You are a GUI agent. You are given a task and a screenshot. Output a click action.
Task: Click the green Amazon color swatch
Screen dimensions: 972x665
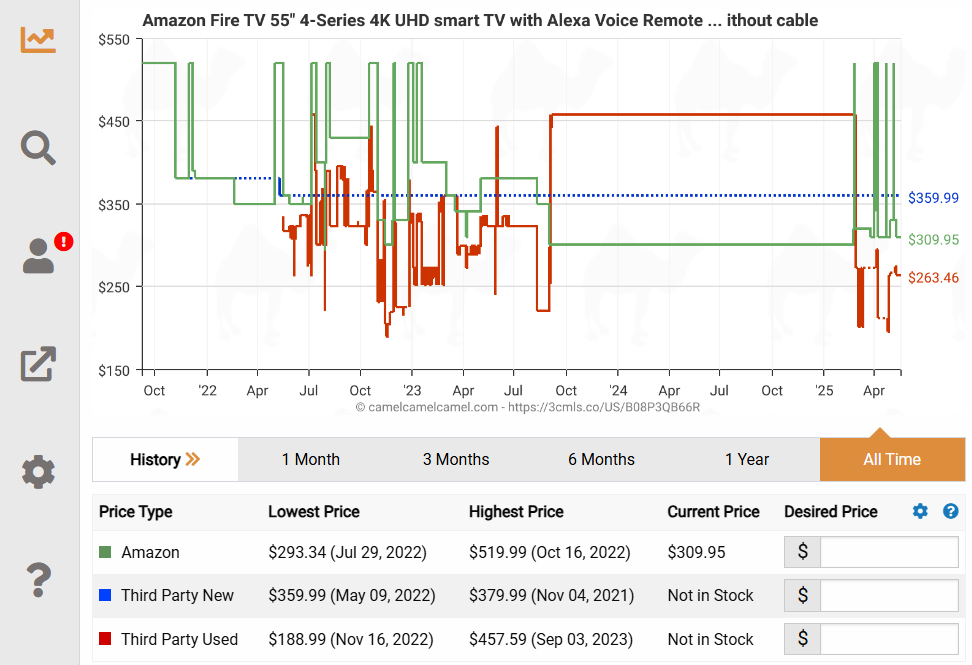(105, 552)
